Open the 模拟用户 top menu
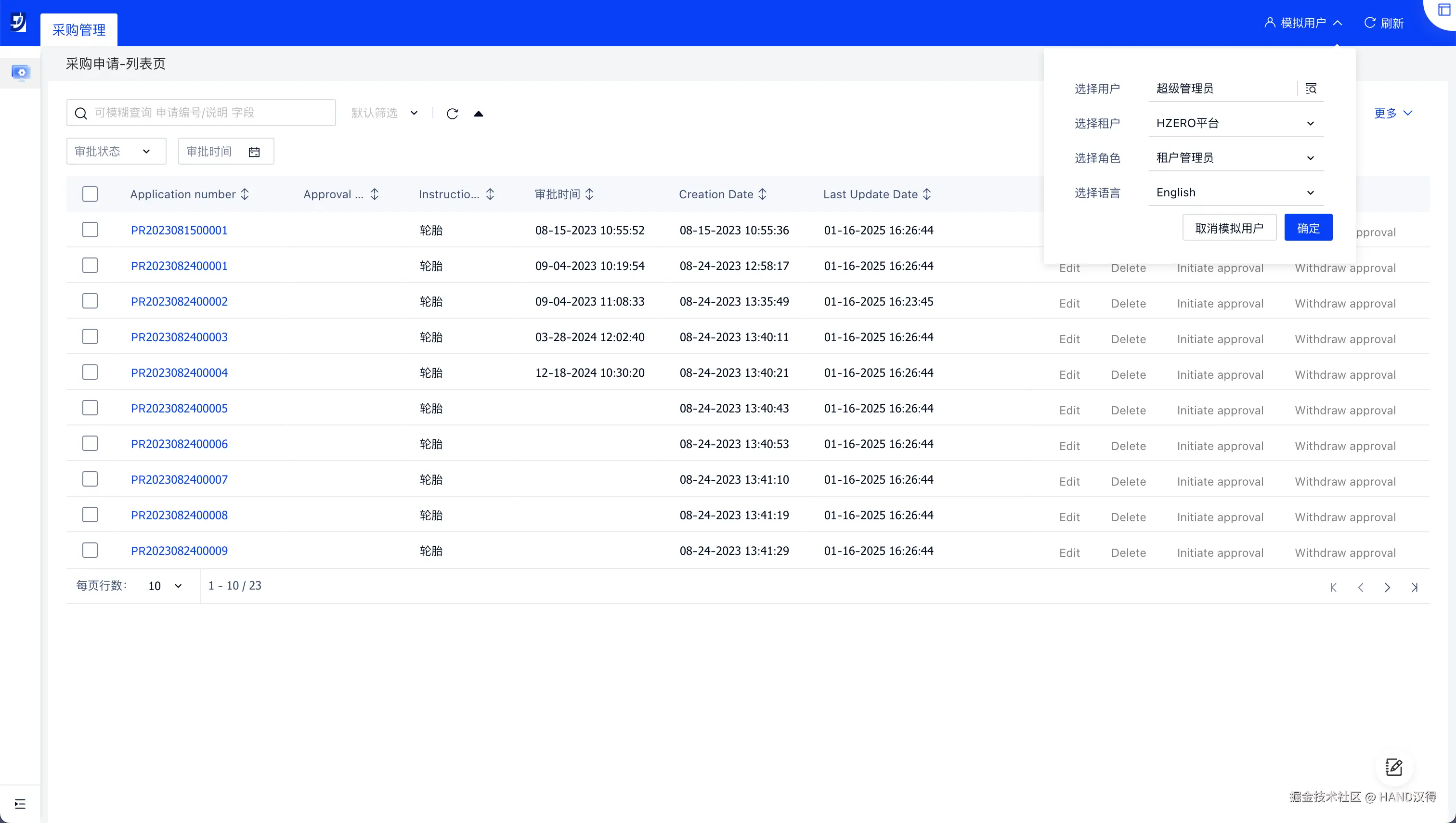 click(1302, 23)
